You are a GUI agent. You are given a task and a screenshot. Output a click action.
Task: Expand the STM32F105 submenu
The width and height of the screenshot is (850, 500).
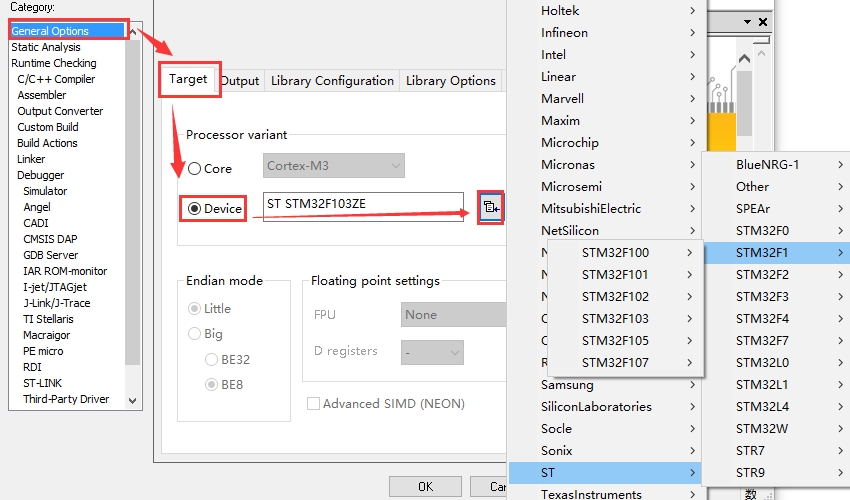[x=626, y=341]
